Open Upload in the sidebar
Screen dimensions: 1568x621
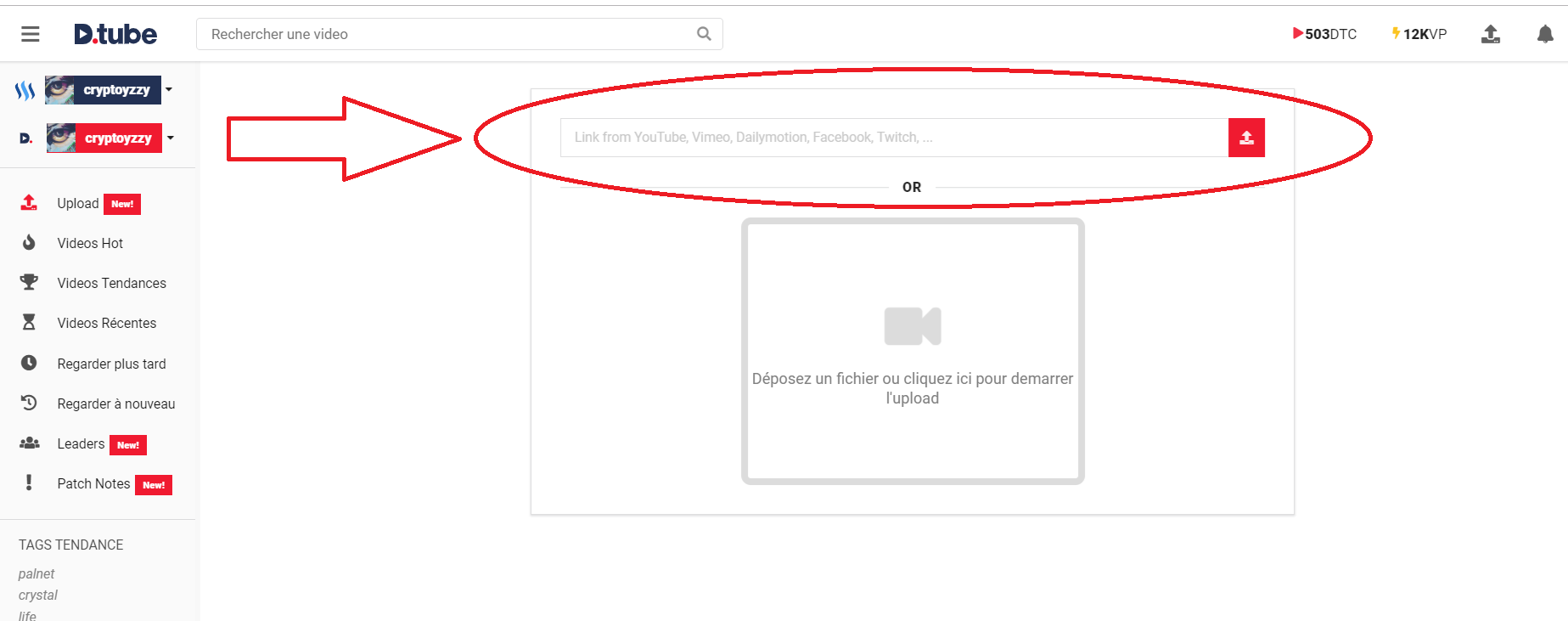(78, 203)
